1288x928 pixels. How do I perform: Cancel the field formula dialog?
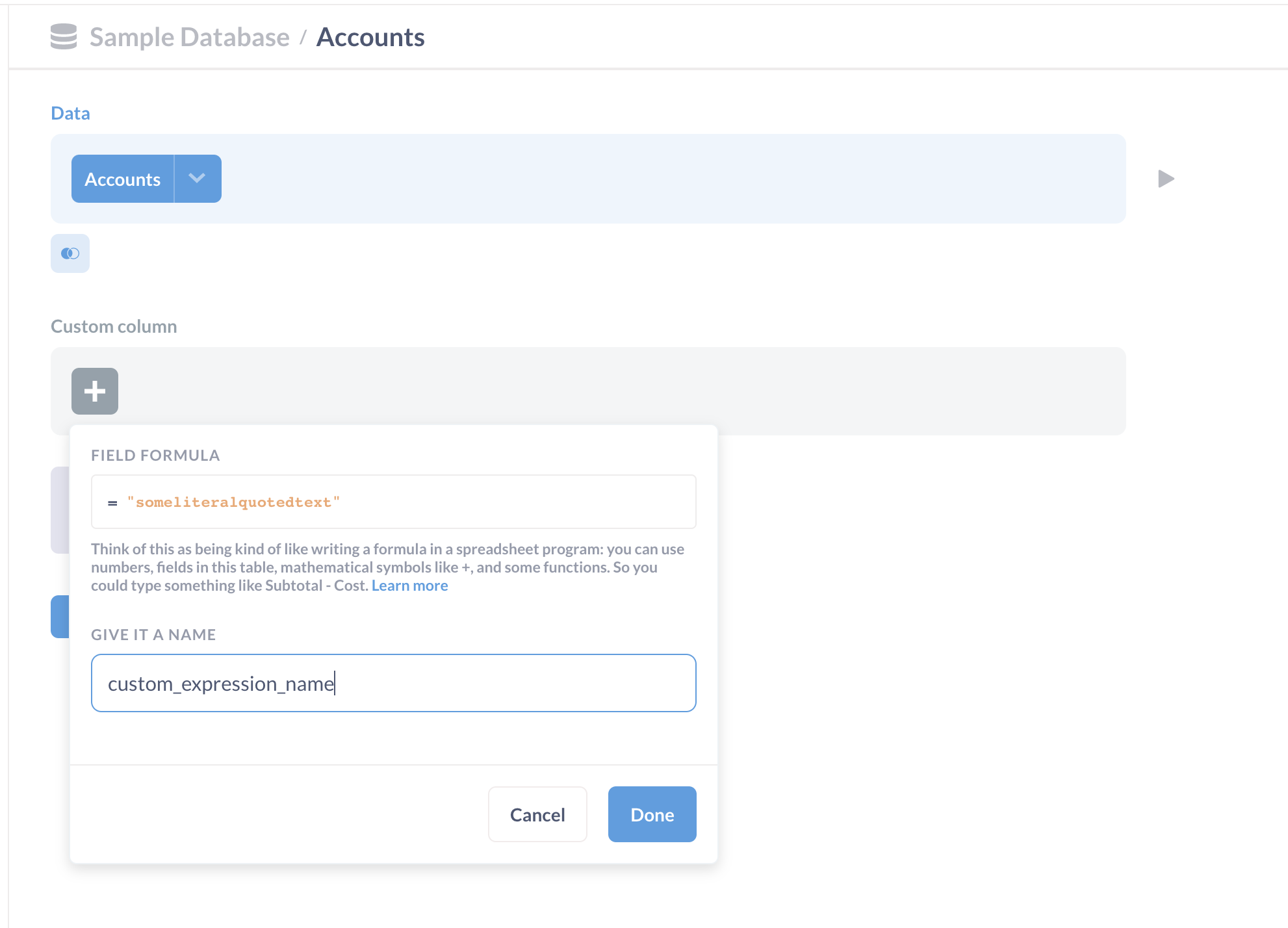click(x=537, y=814)
